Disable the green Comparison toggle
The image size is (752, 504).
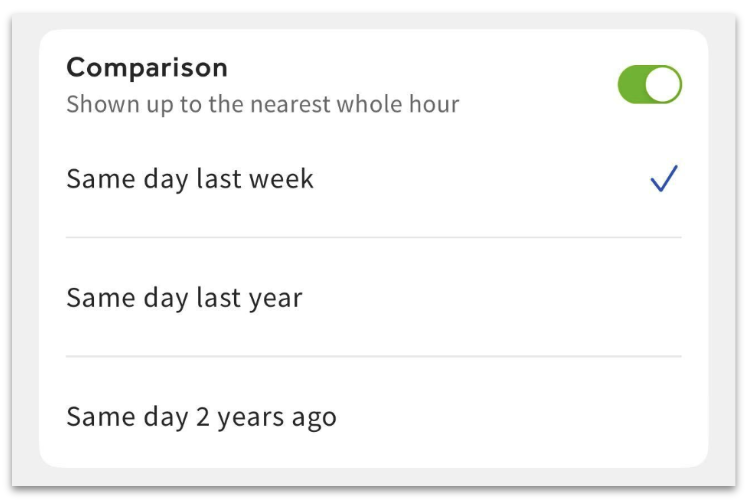click(649, 85)
